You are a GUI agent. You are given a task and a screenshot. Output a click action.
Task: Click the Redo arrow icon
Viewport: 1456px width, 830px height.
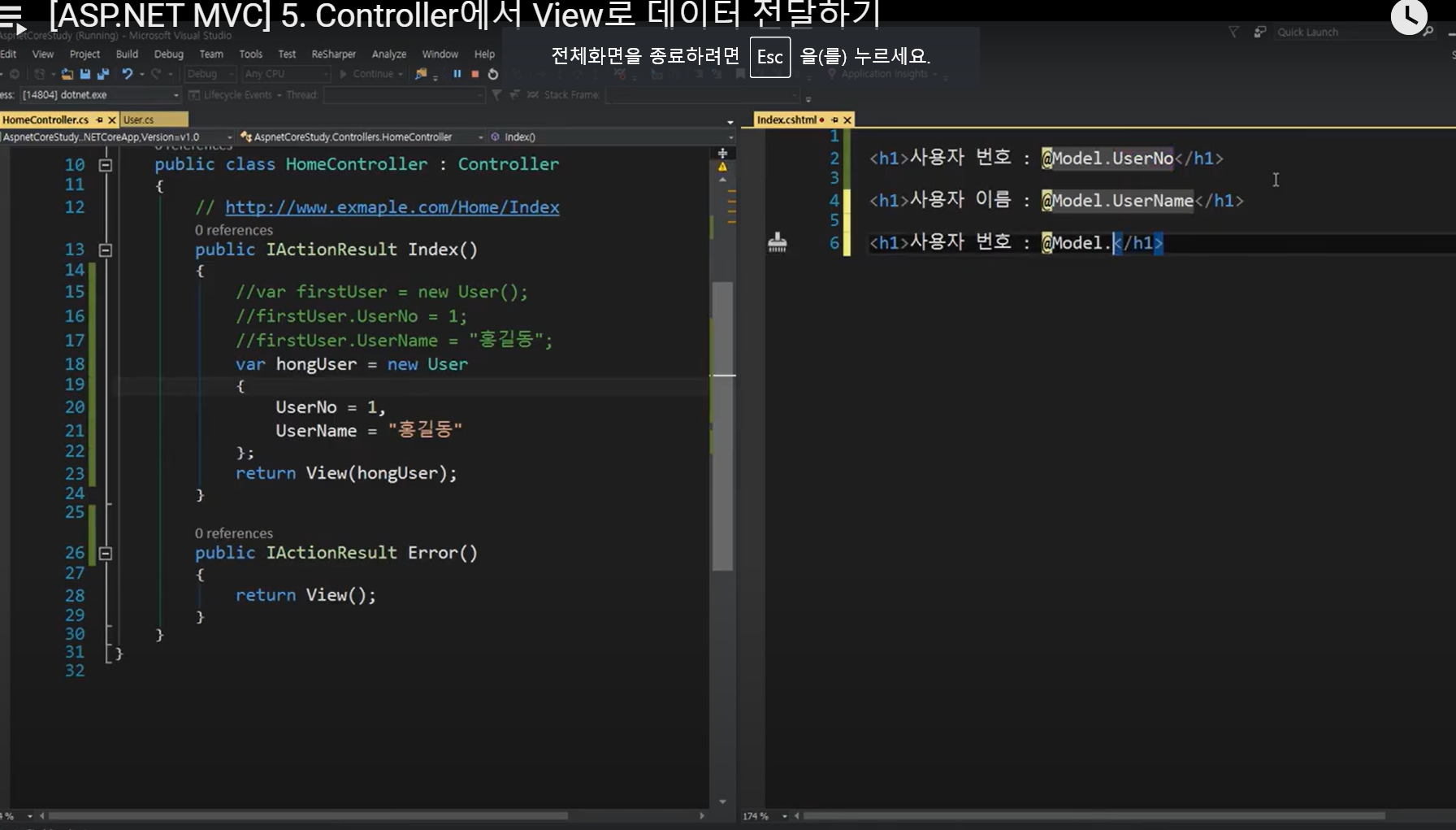[x=156, y=74]
